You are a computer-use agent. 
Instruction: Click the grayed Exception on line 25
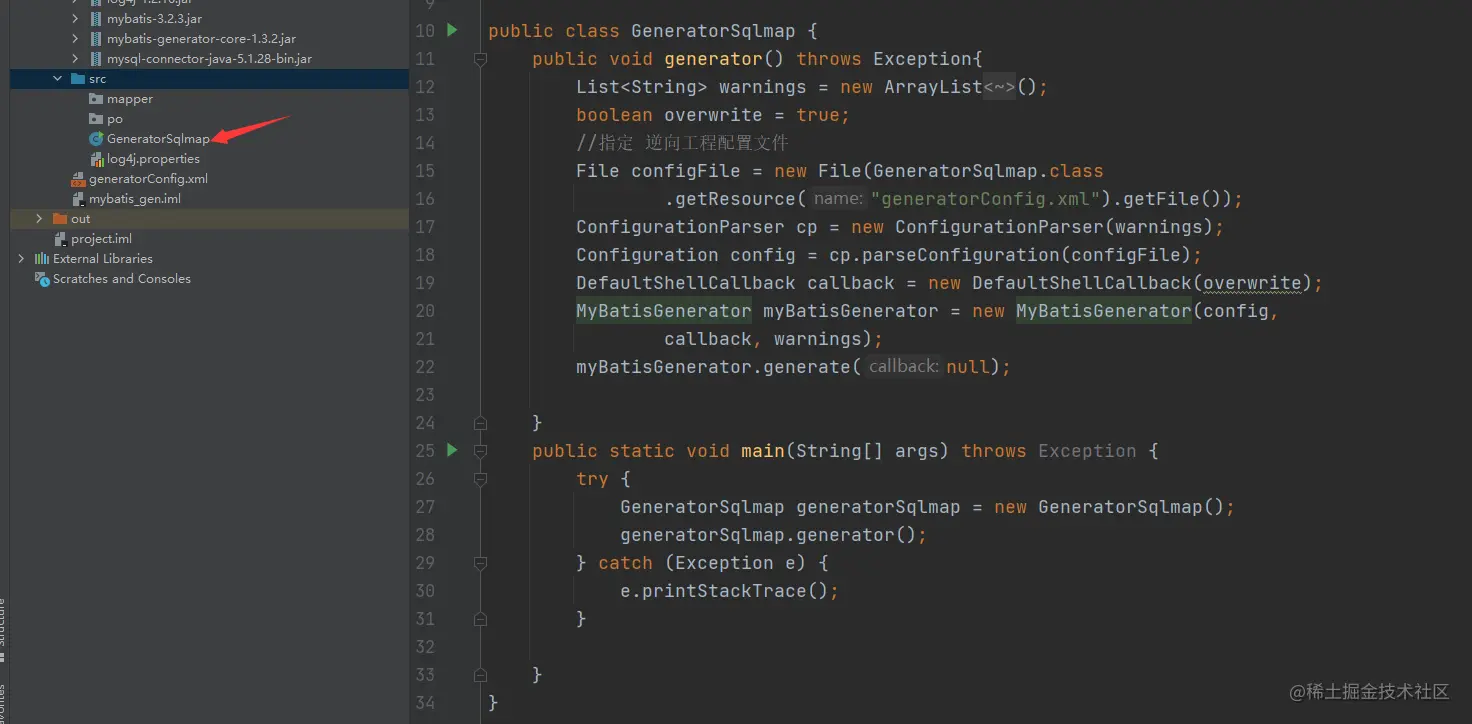point(1087,451)
